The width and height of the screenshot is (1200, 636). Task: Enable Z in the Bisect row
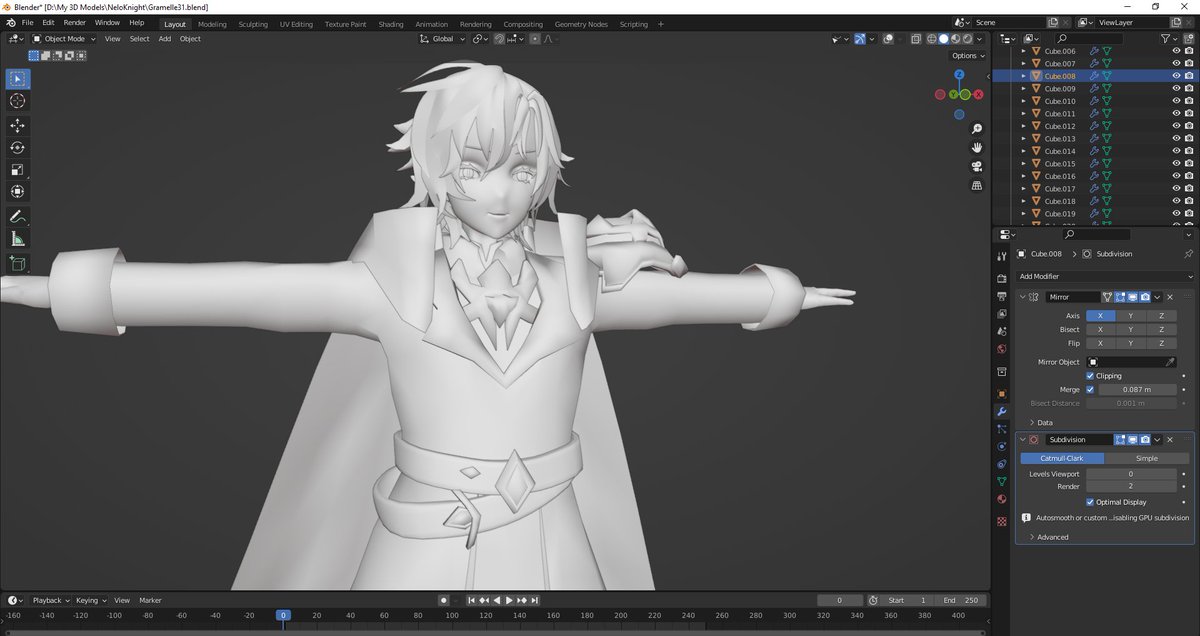pyautogui.click(x=1161, y=329)
